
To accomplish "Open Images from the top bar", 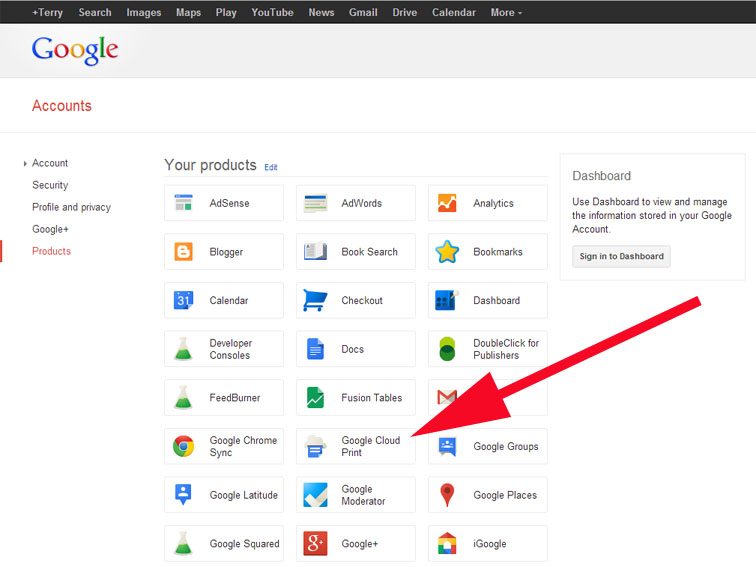I will click(144, 13).
